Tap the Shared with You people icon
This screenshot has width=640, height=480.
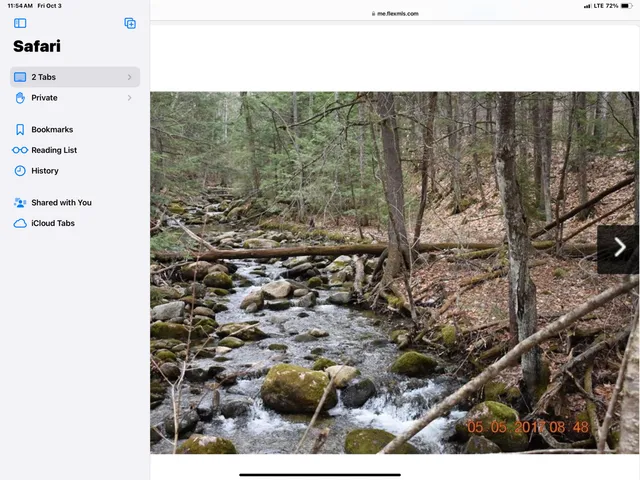[20, 203]
